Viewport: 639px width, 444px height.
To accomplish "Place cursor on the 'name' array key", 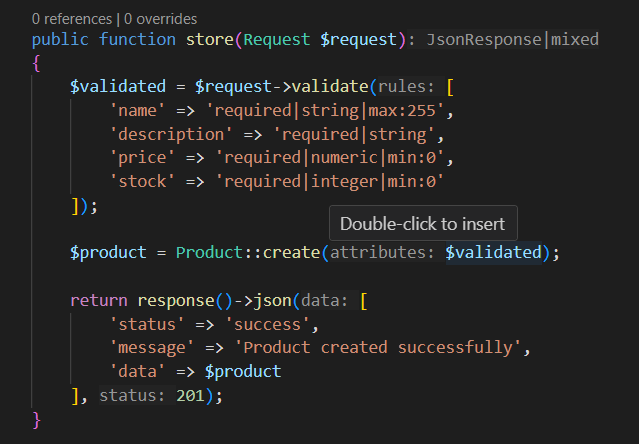I will coord(138,110).
